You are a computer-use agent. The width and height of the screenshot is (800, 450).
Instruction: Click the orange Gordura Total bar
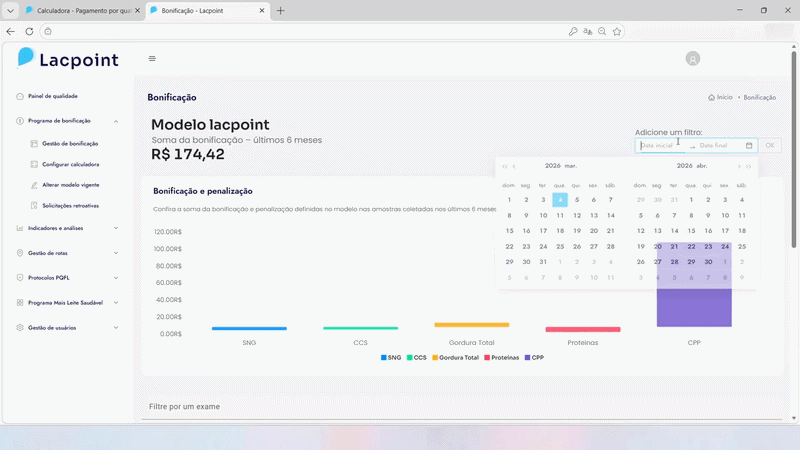coord(471,324)
